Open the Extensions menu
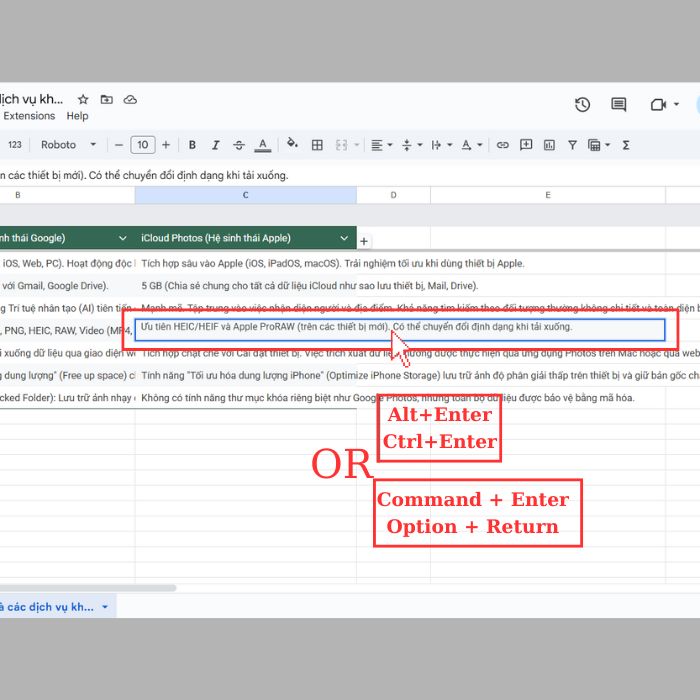Screen dimensions: 700x700 pyautogui.click(x=29, y=116)
